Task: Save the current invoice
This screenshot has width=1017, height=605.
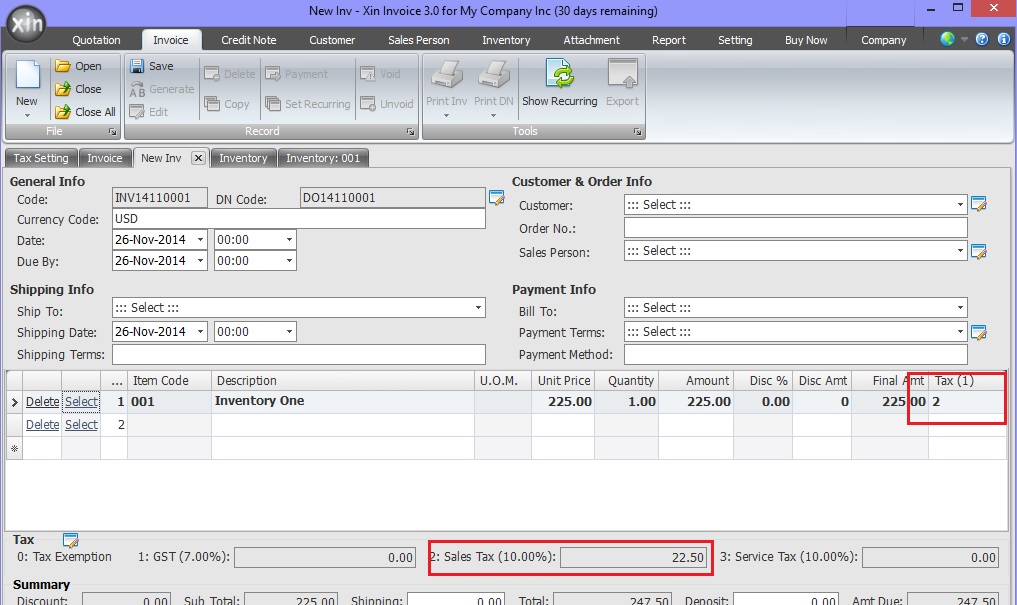Action: (x=152, y=66)
